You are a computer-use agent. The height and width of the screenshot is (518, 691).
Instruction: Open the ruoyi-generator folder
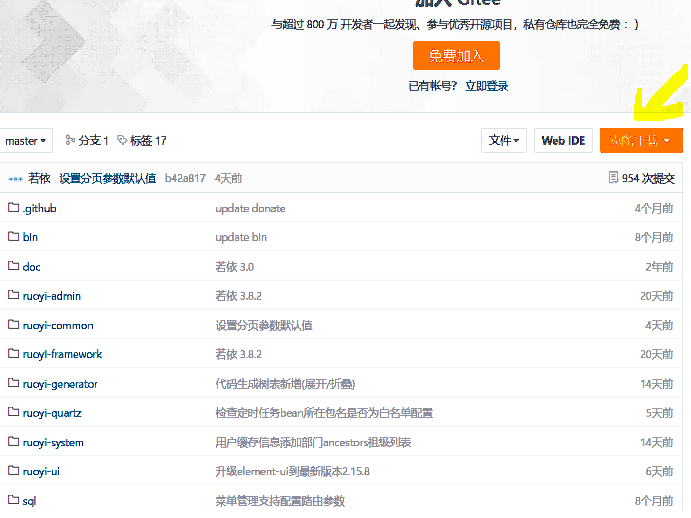point(60,384)
